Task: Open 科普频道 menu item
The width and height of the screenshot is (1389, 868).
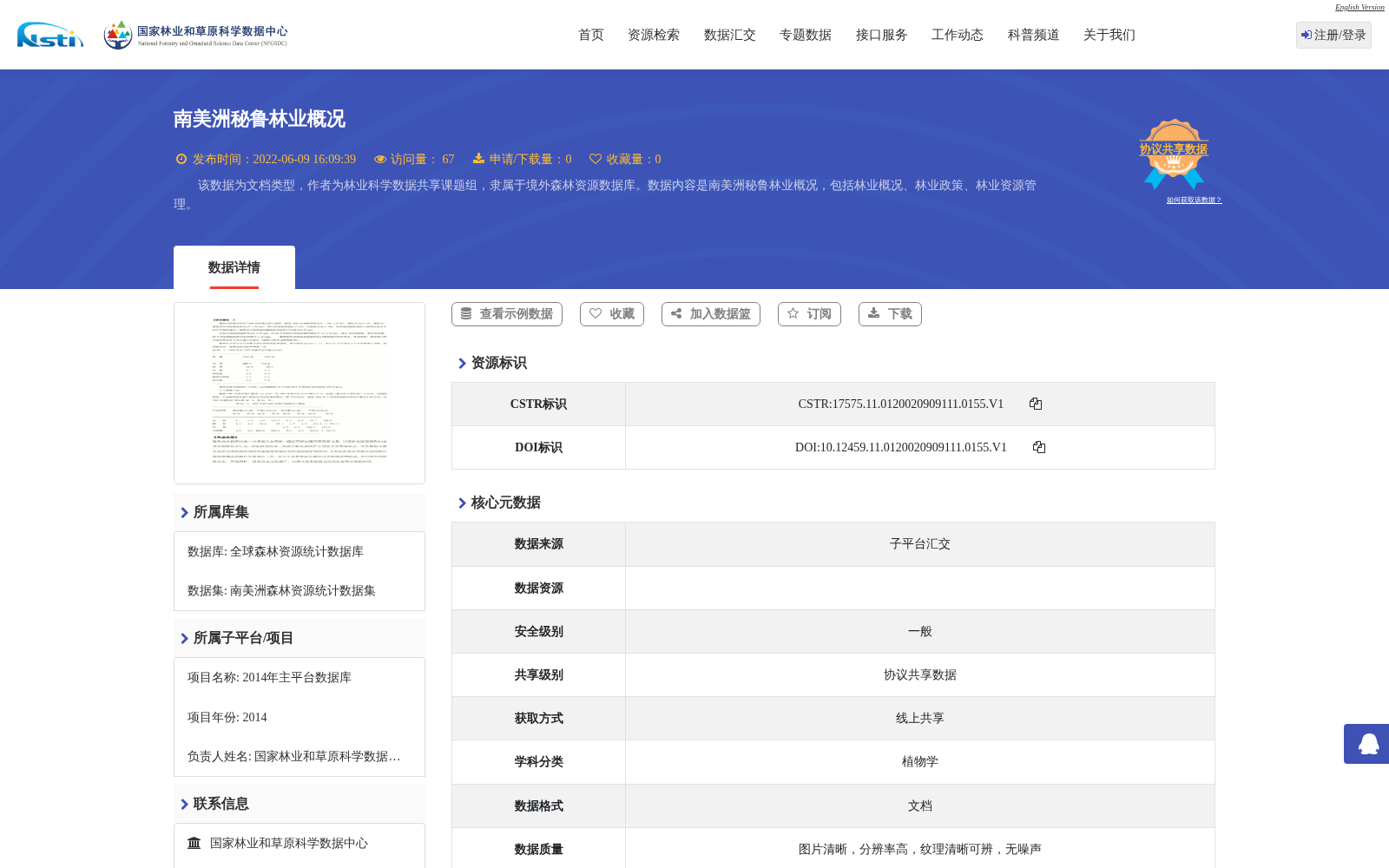Action: coord(1034,35)
